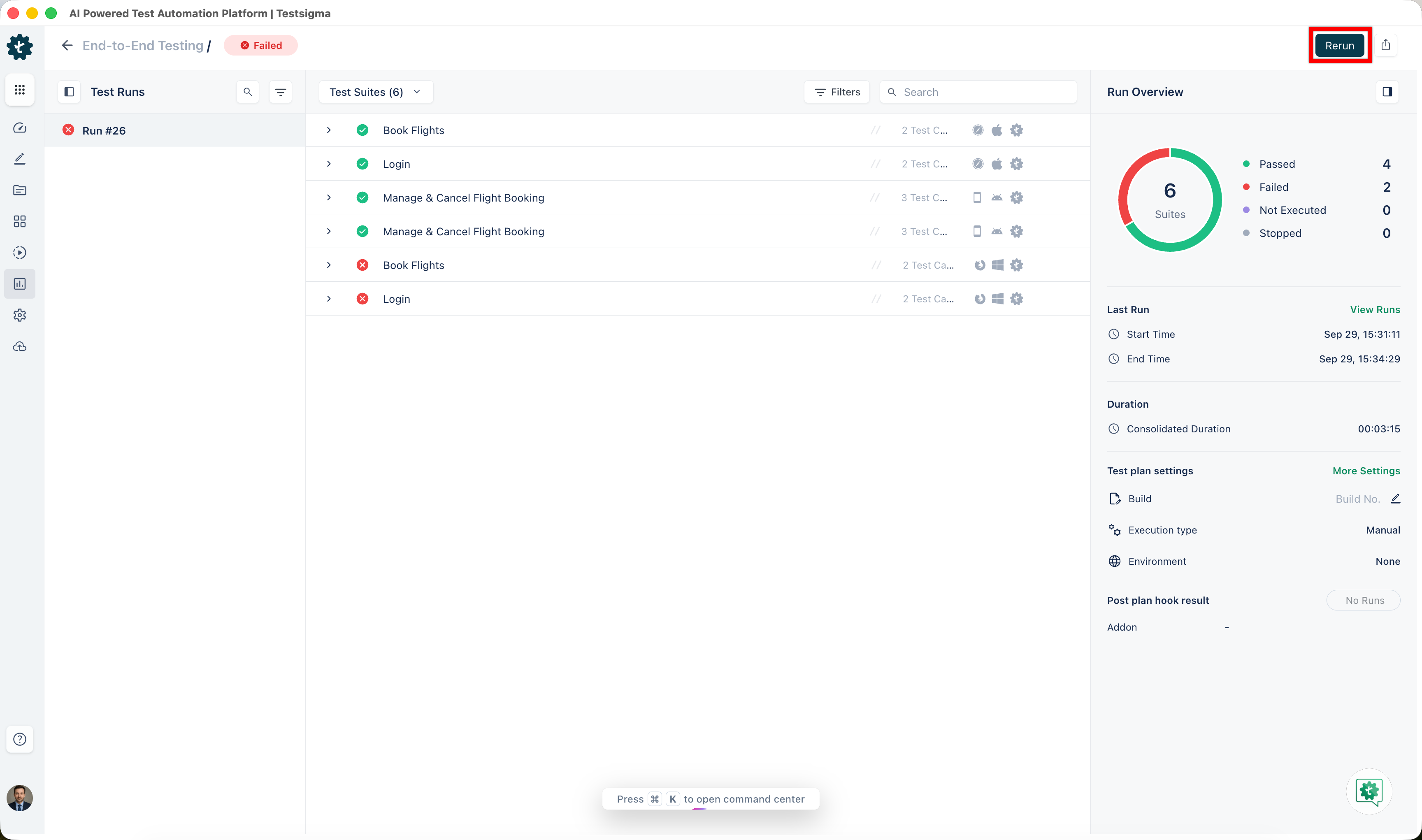Open the Test Runs filter icon
This screenshot has height=840, width=1422.
(281, 92)
